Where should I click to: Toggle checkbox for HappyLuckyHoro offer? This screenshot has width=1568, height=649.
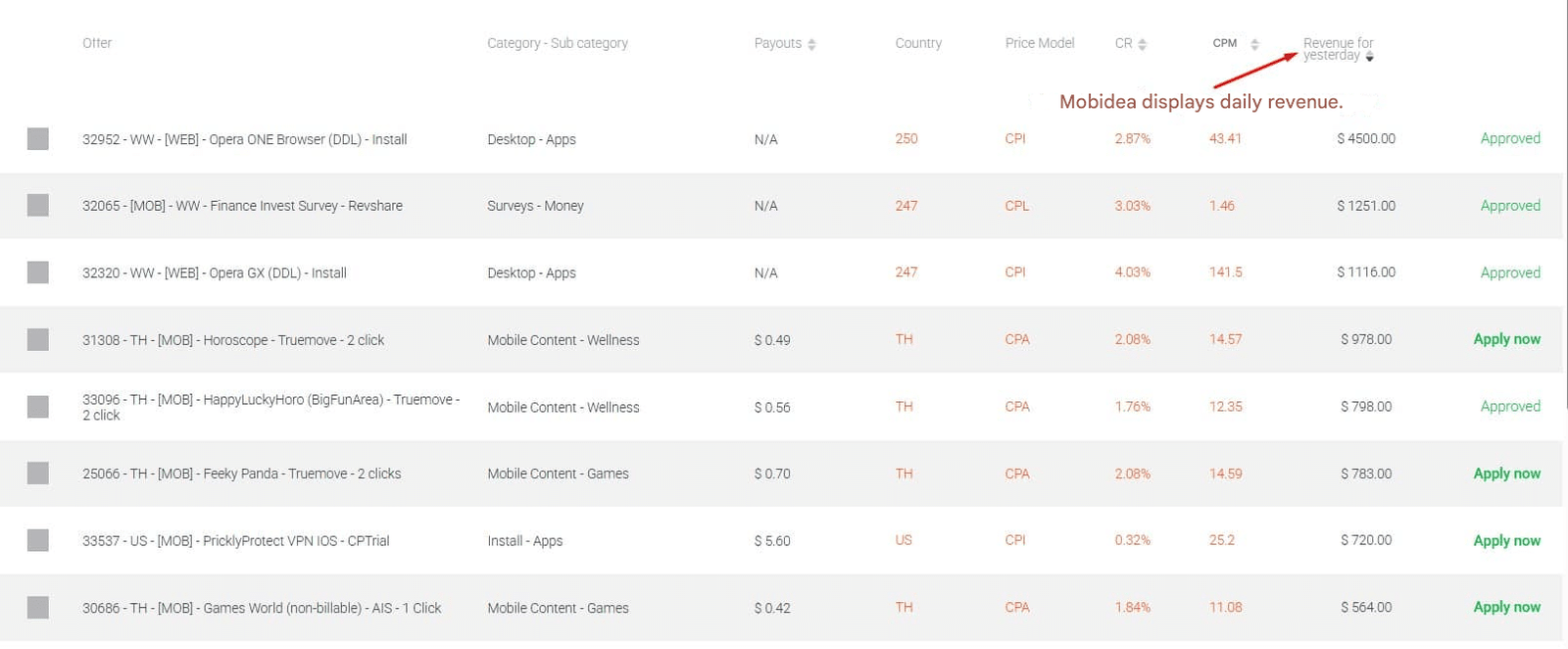[38, 407]
